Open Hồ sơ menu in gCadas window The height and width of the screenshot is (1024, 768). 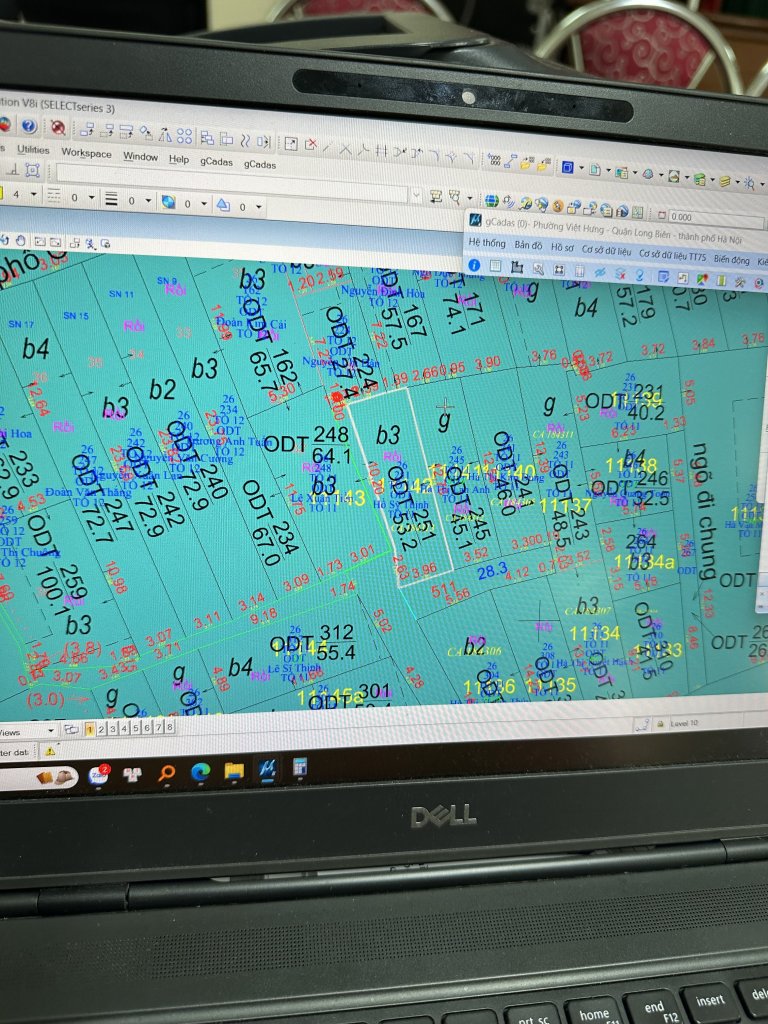562,247
